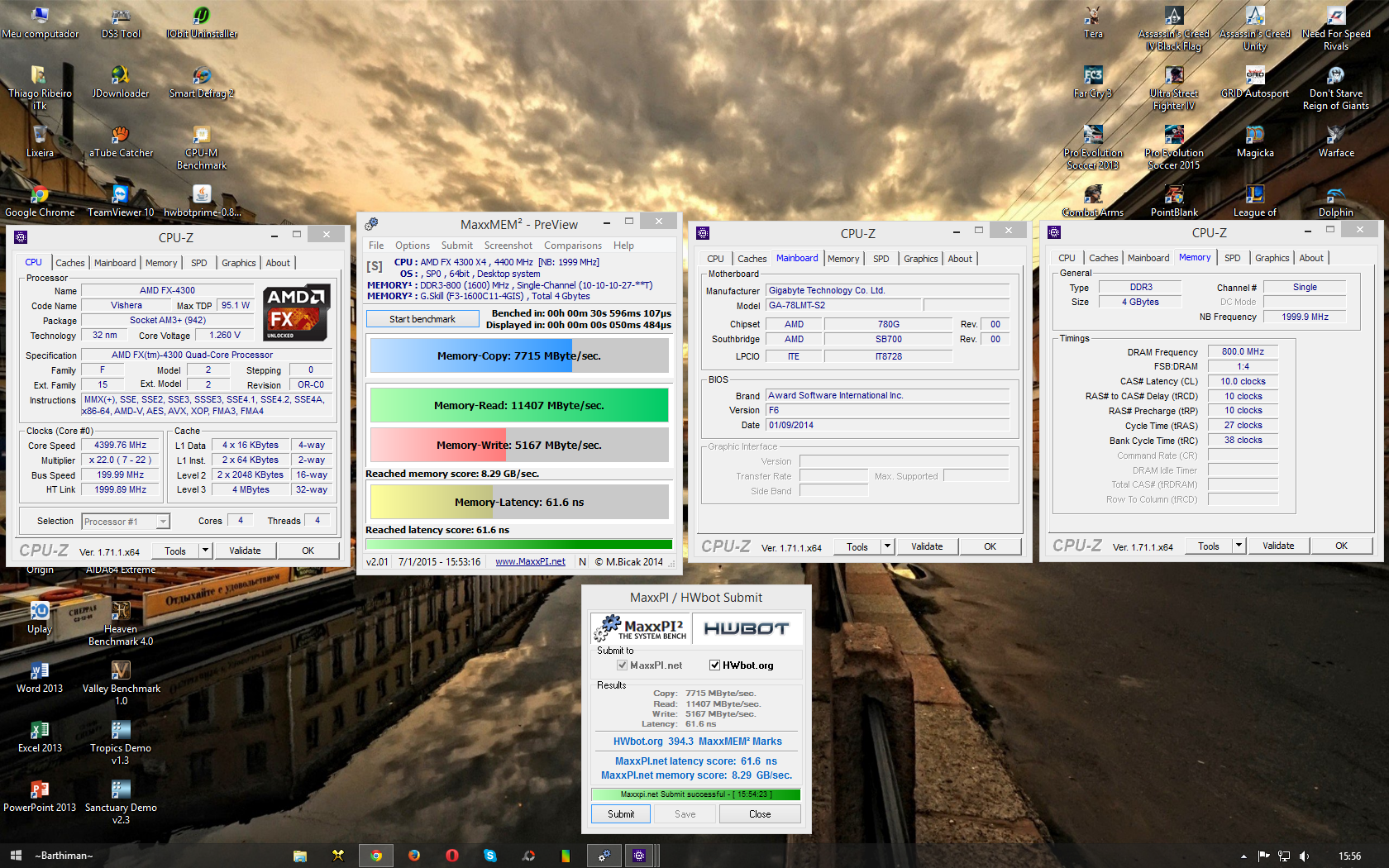This screenshot has width=1389, height=868.
Task: Click the taskbar clock showing 15:56
Action: (x=1349, y=856)
